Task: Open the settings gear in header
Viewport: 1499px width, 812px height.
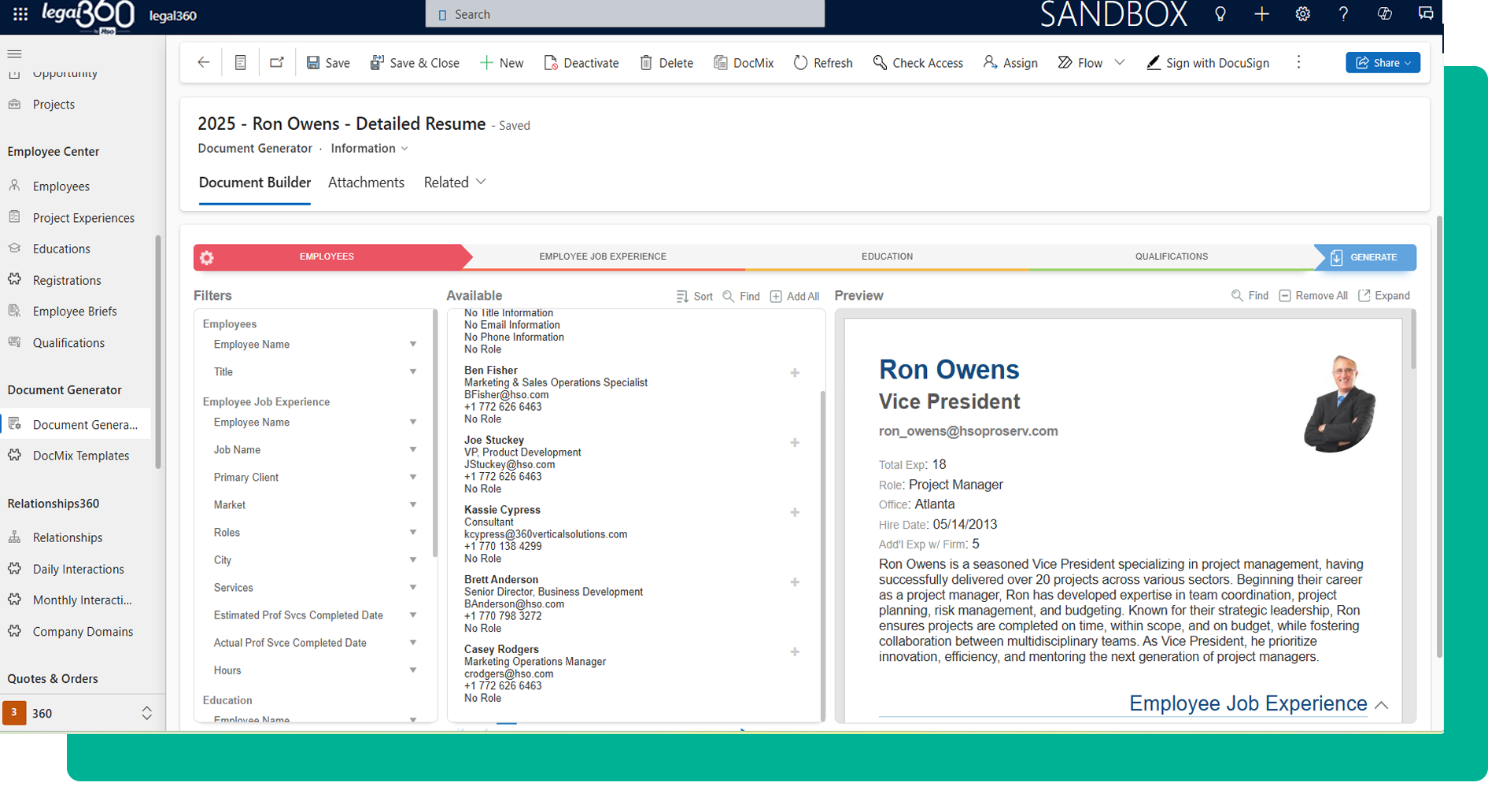Action: click(1302, 14)
